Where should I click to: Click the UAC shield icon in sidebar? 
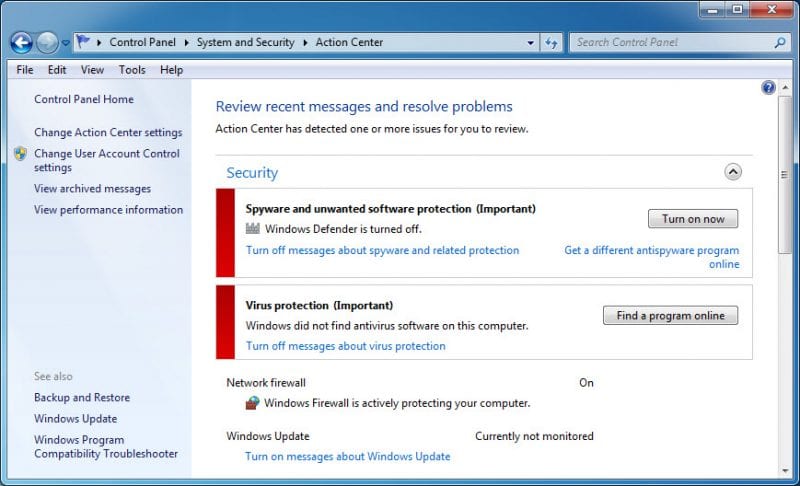[20, 154]
